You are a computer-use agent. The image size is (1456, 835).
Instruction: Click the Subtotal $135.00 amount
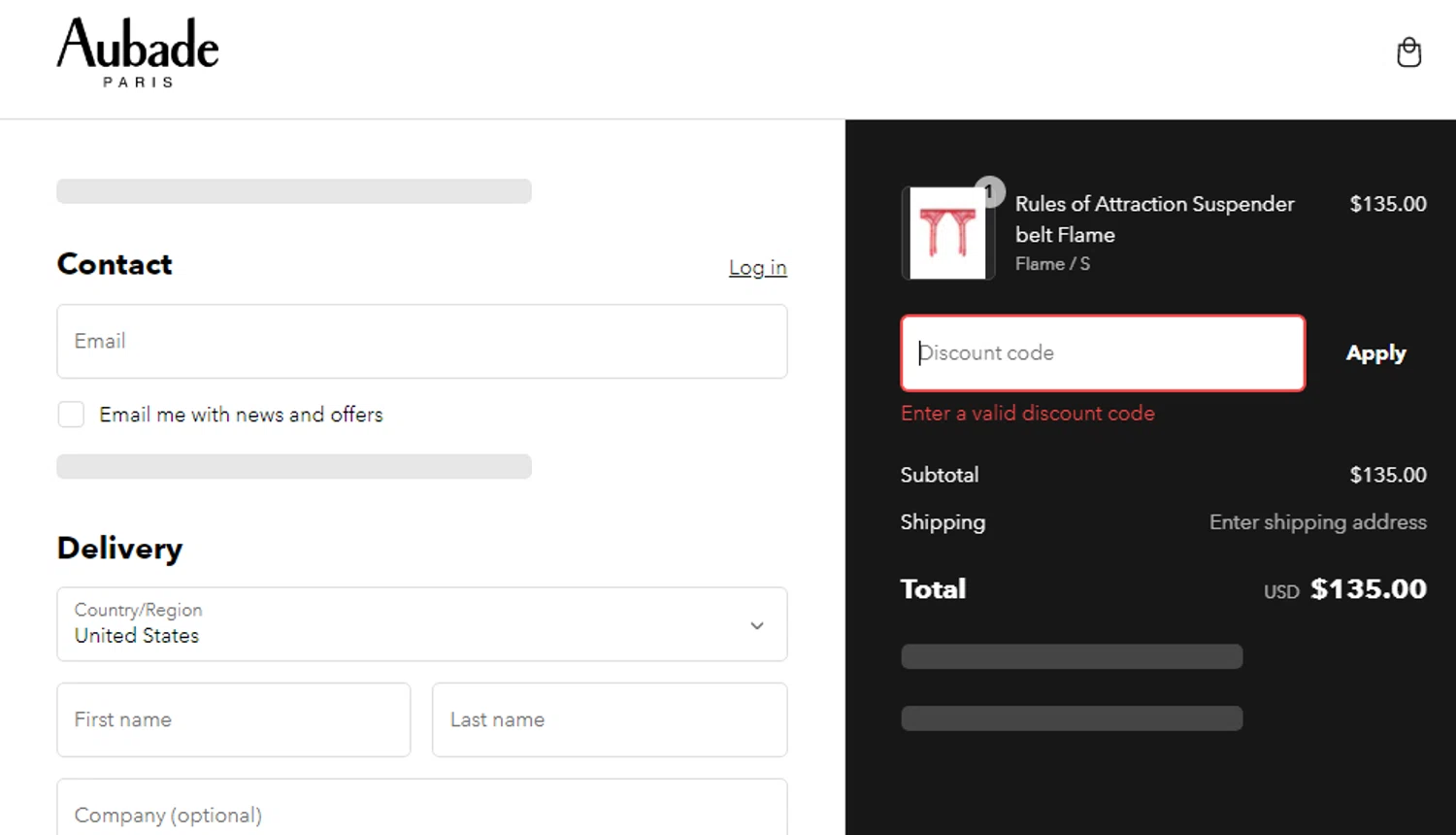(1388, 475)
